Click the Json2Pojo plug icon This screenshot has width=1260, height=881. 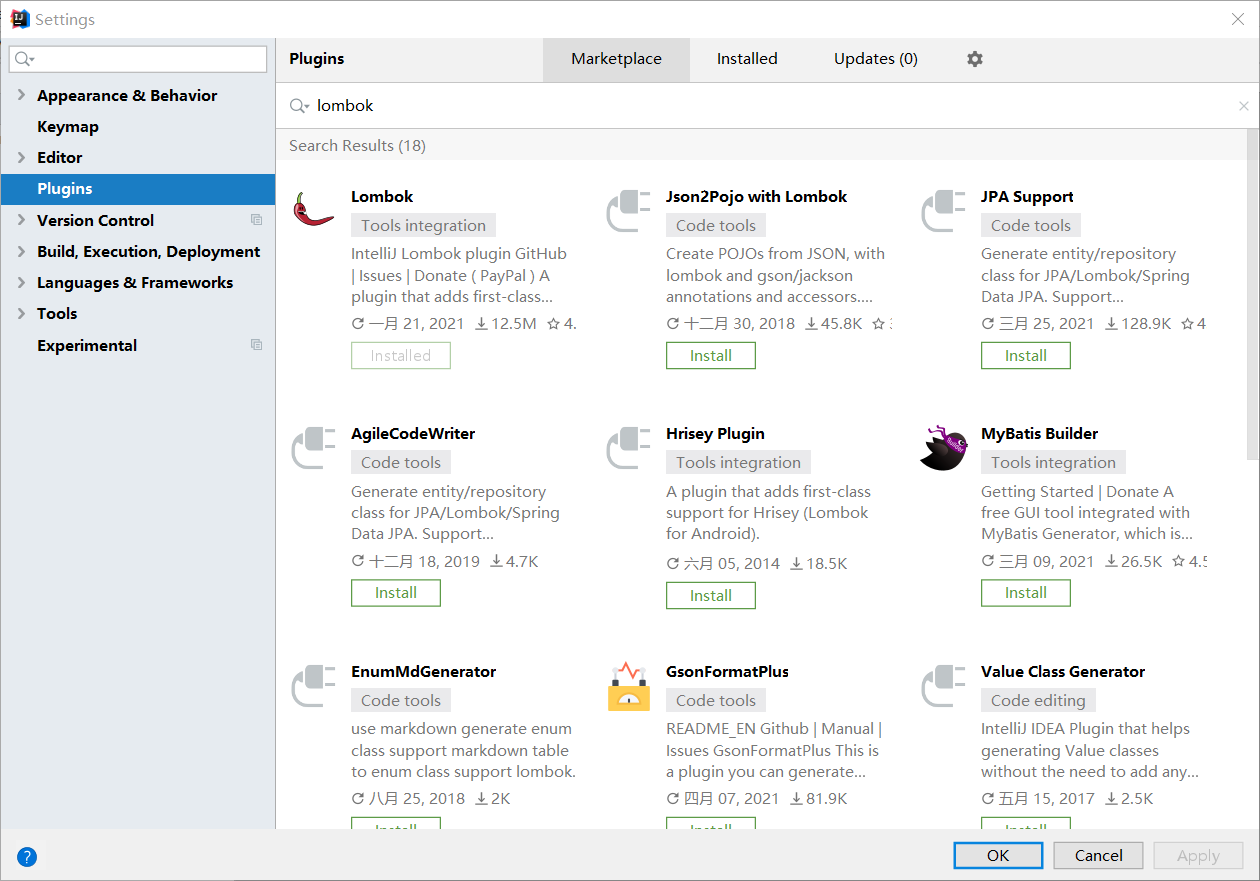pyautogui.click(x=628, y=210)
